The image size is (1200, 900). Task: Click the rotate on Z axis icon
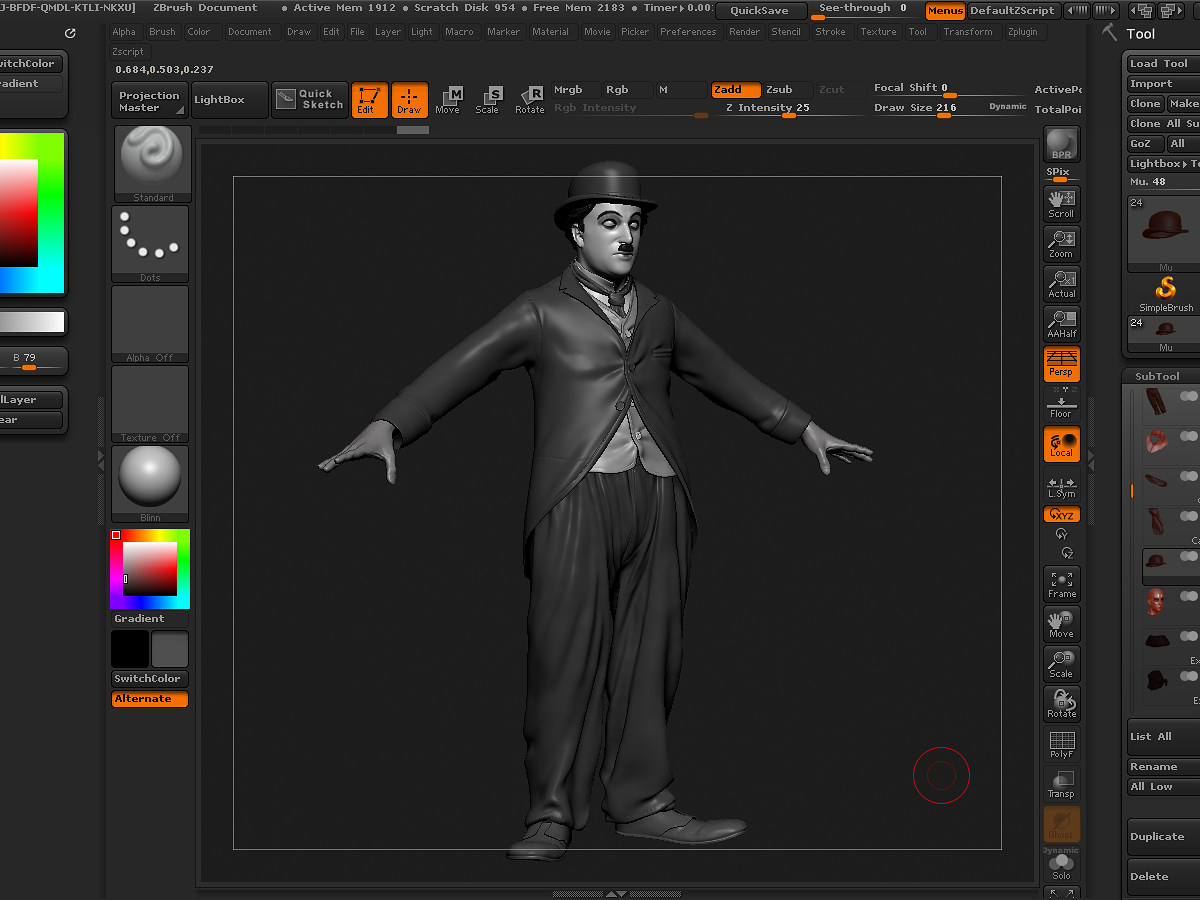(x=1066, y=552)
